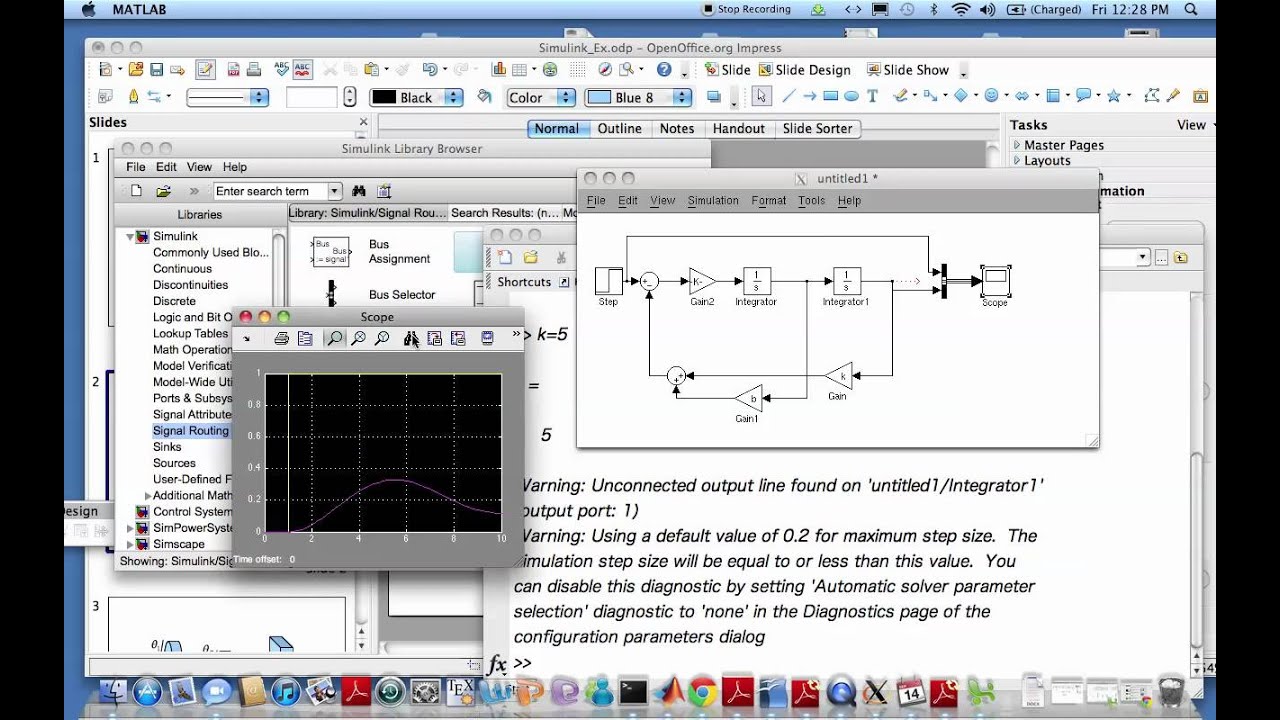Image resolution: width=1280 pixels, height=720 pixels.
Task: Step line width spinner control
Action: tap(349, 97)
